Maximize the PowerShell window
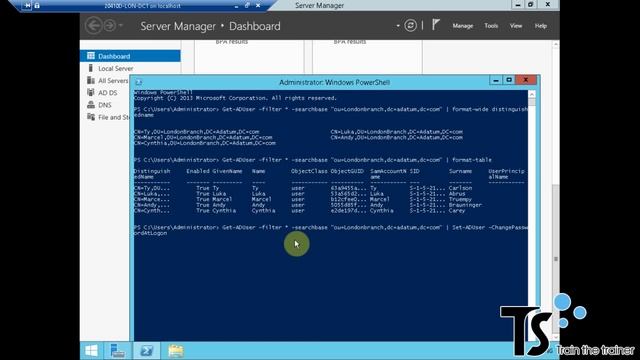Image resolution: width=640 pixels, height=360 pixels. click(x=509, y=80)
